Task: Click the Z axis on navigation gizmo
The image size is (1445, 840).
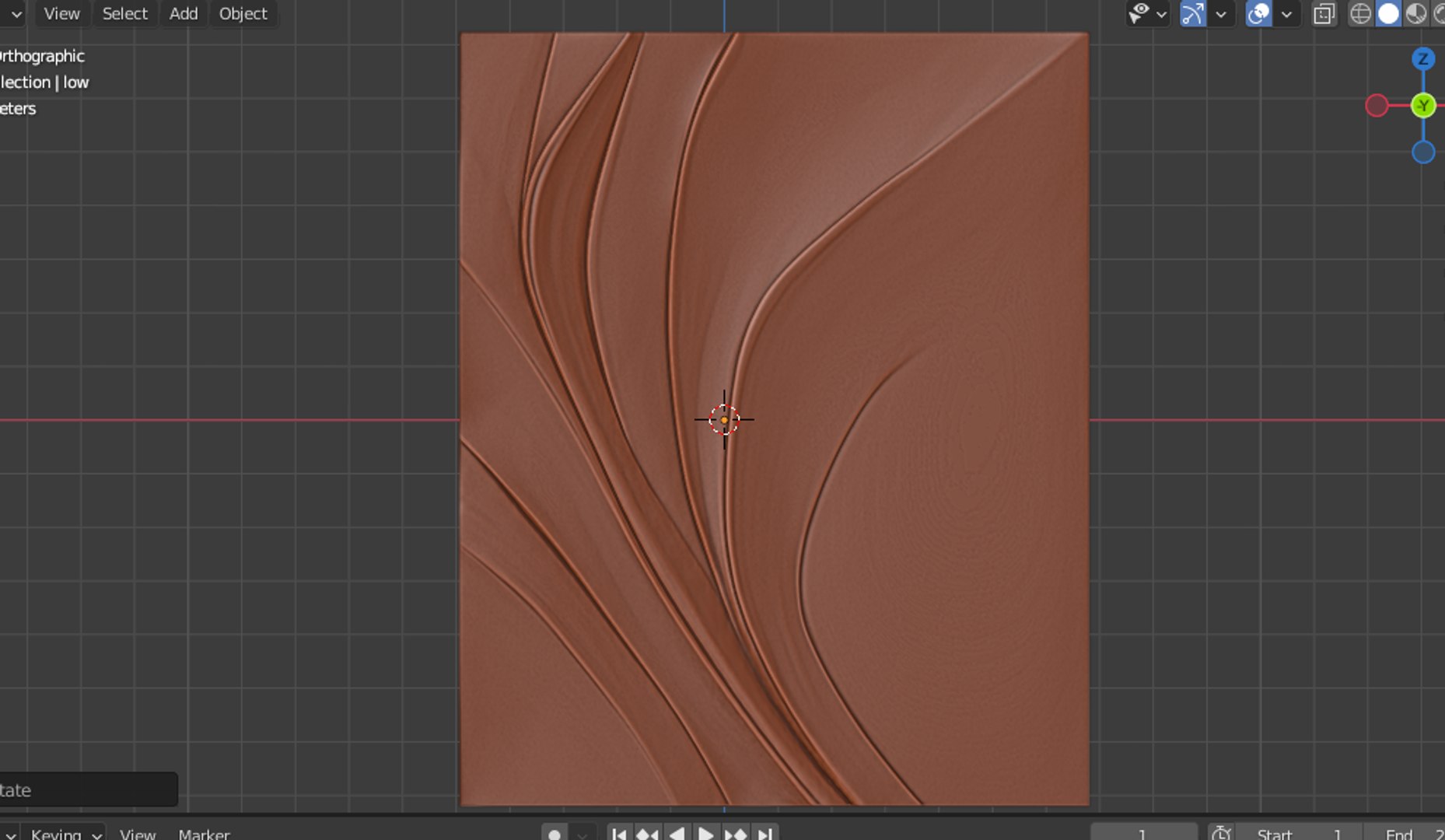Action: coord(1423,58)
